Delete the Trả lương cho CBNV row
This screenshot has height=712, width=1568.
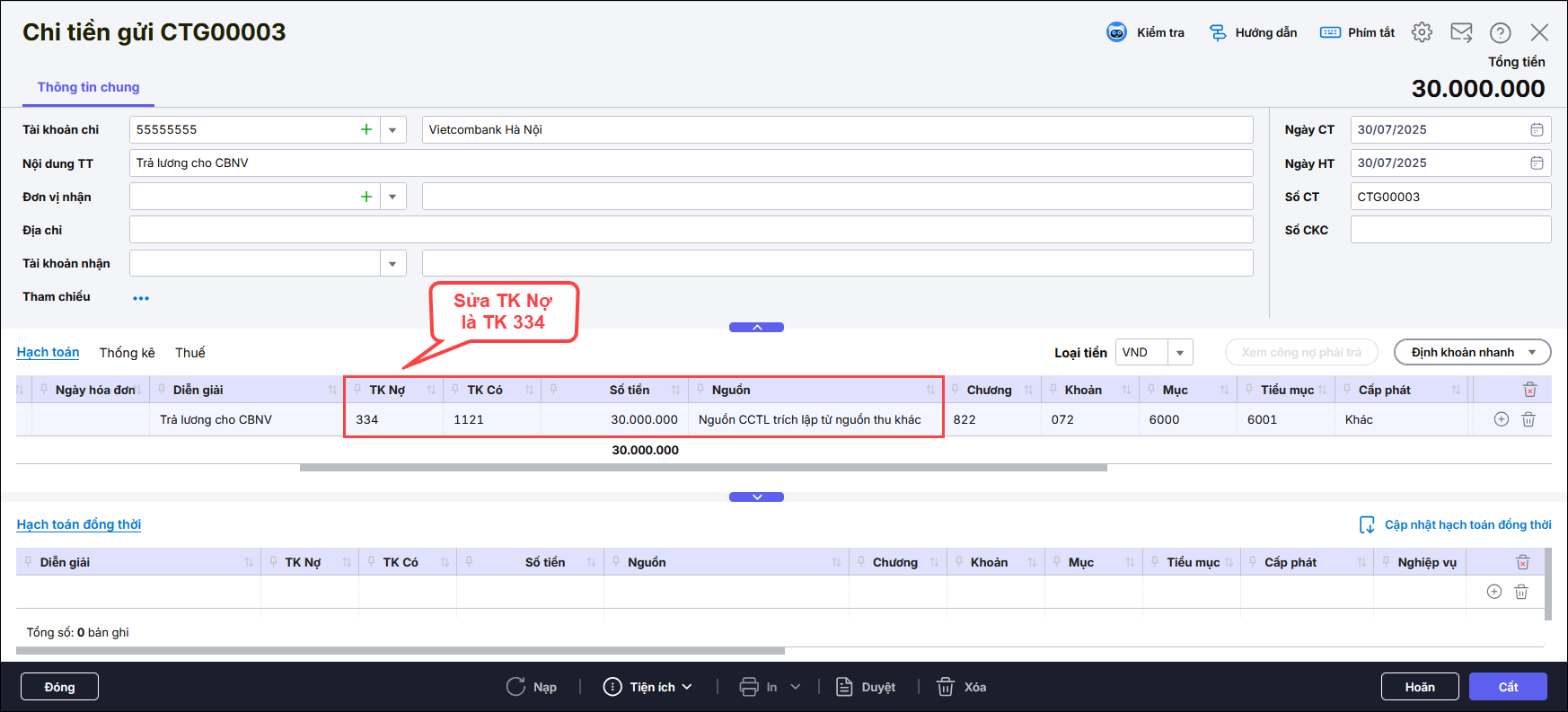[1528, 419]
